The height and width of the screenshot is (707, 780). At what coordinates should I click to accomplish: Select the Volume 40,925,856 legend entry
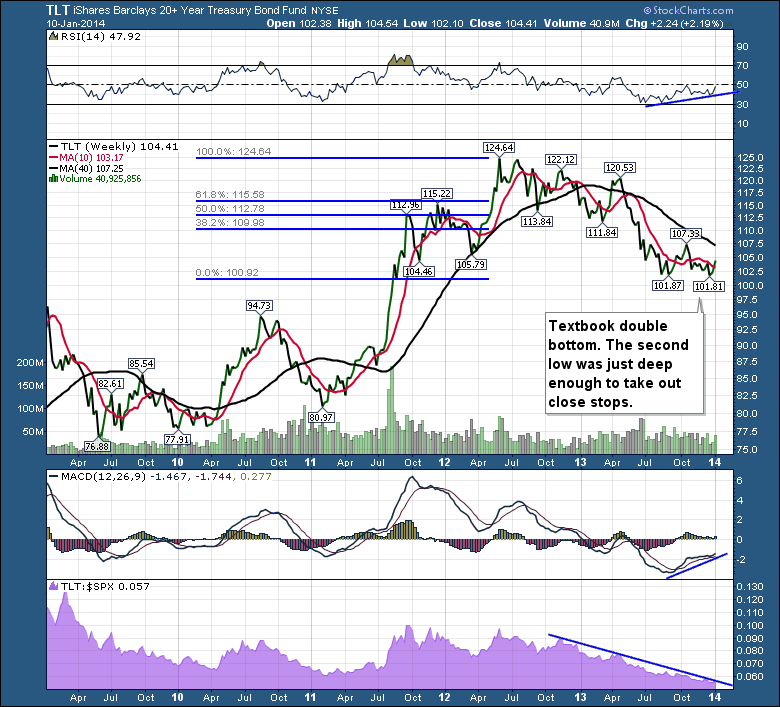click(100, 179)
